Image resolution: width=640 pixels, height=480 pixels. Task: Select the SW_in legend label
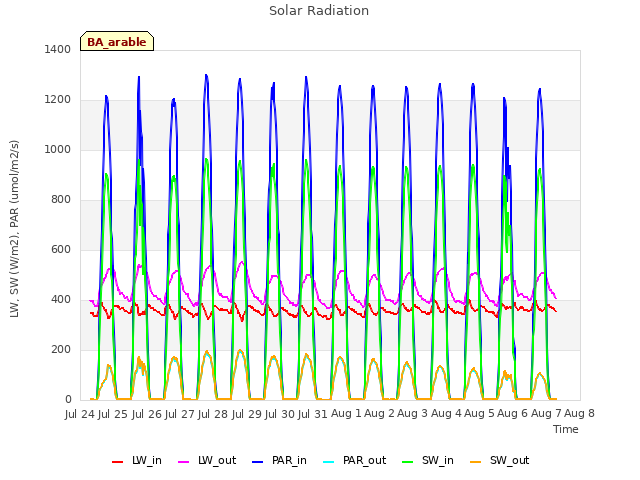[x=438, y=460]
